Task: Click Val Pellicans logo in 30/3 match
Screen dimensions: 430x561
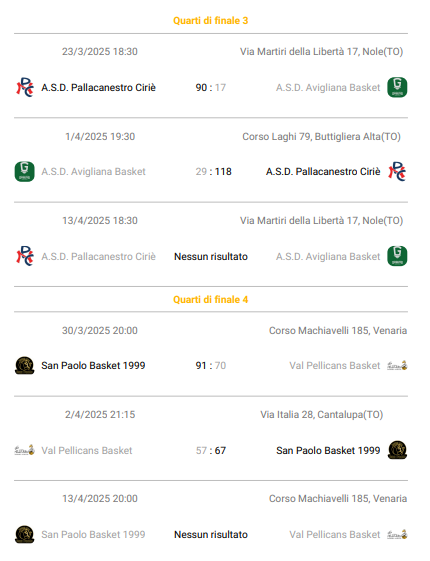Action: click(397, 366)
